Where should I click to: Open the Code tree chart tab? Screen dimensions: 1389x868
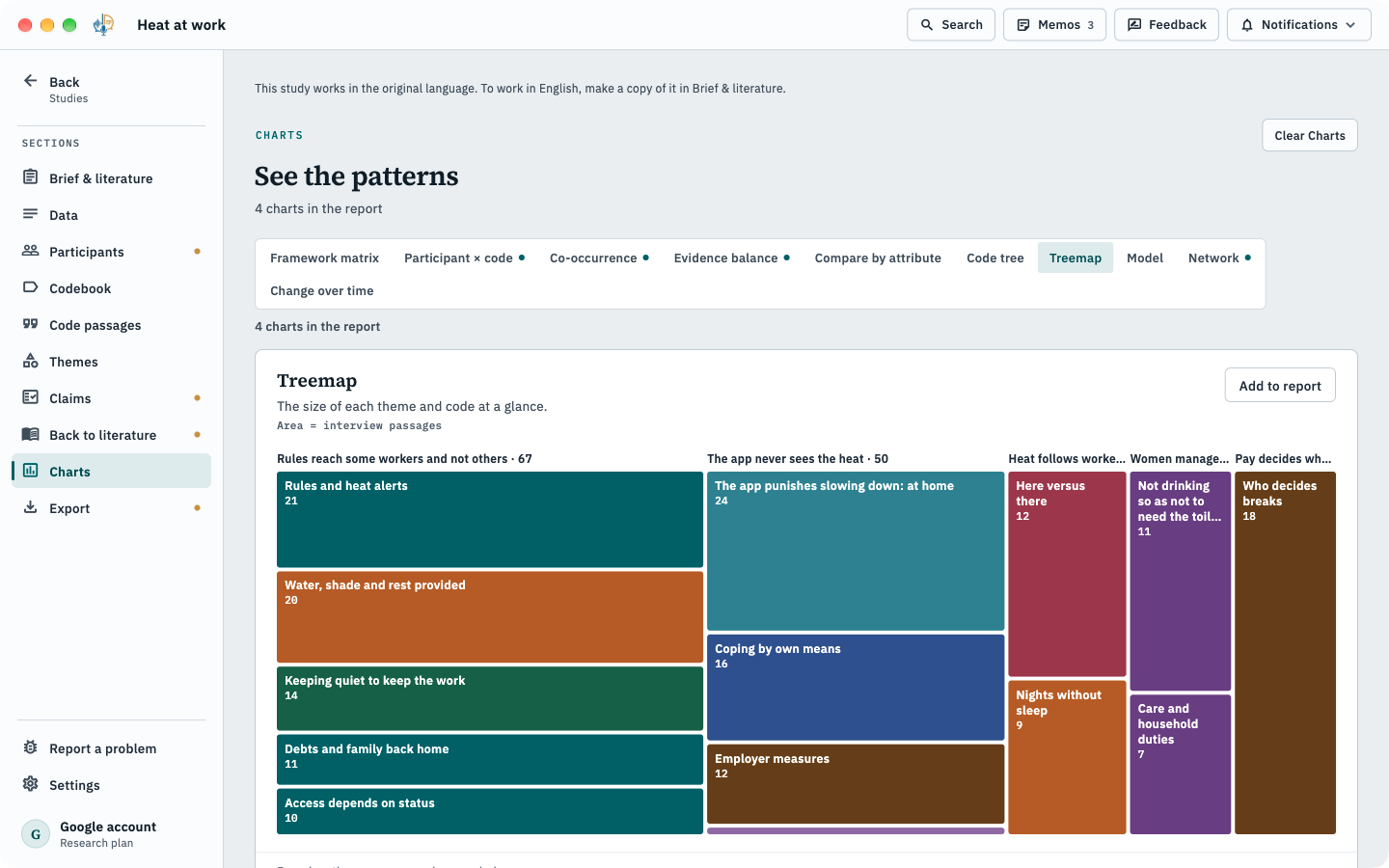click(995, 258)
